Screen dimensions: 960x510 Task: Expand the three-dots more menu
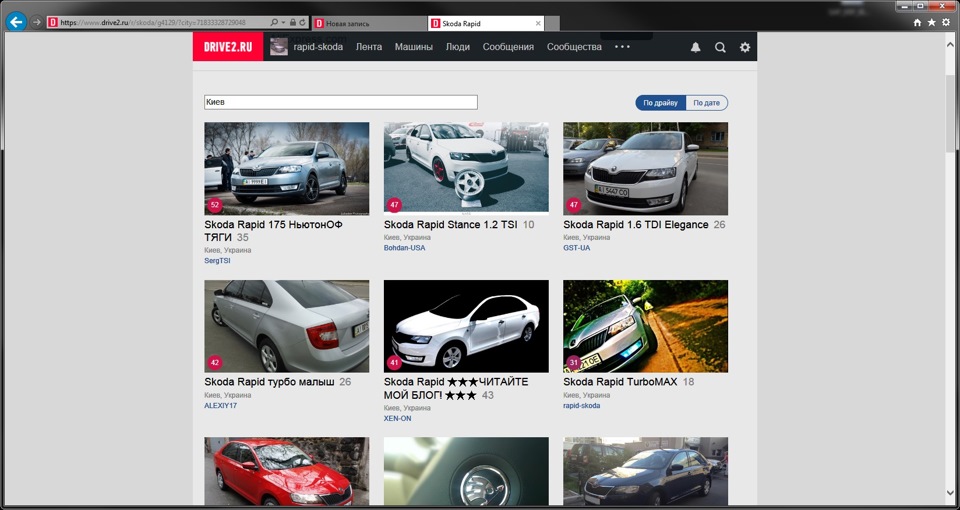click(x=622, y=47)
